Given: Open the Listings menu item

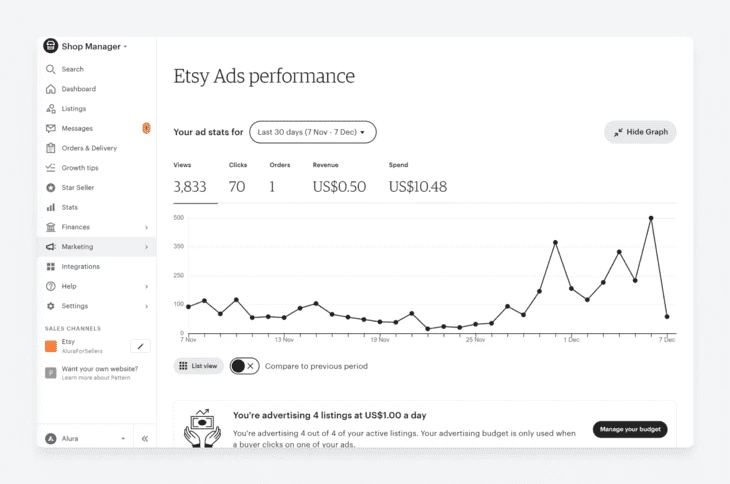Looking at the screenshot, I should click(x=97, y=109).
